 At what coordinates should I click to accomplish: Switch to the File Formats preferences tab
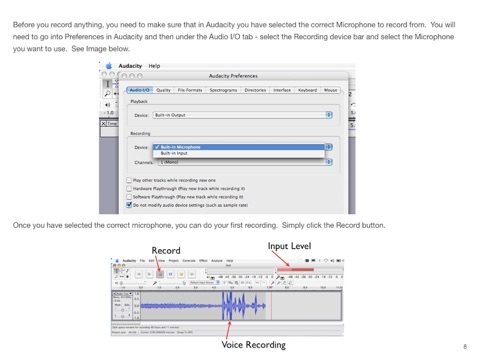tap(190, 90)
